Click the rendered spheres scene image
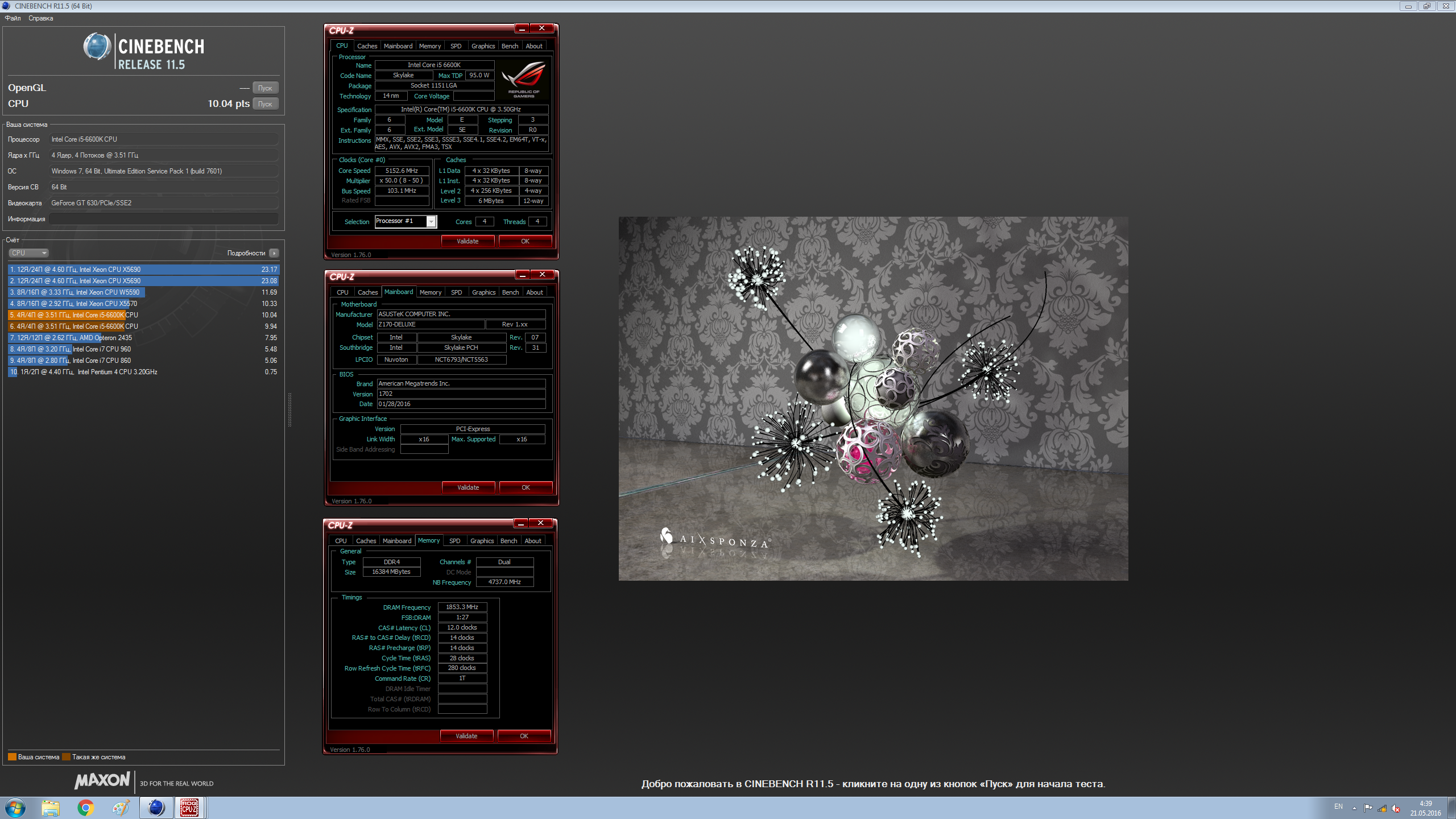The width and height of the screenshot is (1456, 819). [873, 398]
